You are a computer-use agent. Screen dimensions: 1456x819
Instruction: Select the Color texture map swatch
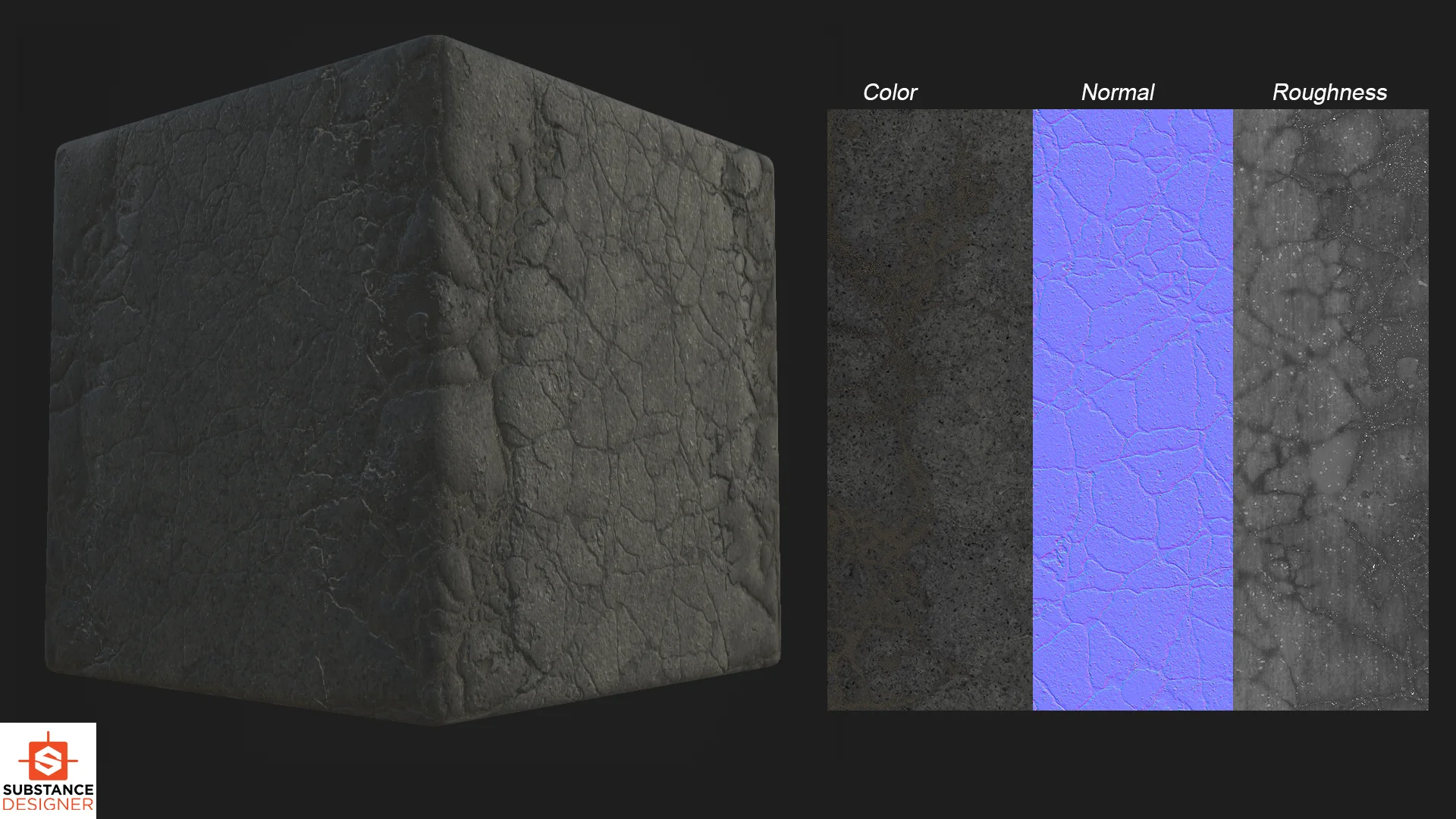(929, 409)
